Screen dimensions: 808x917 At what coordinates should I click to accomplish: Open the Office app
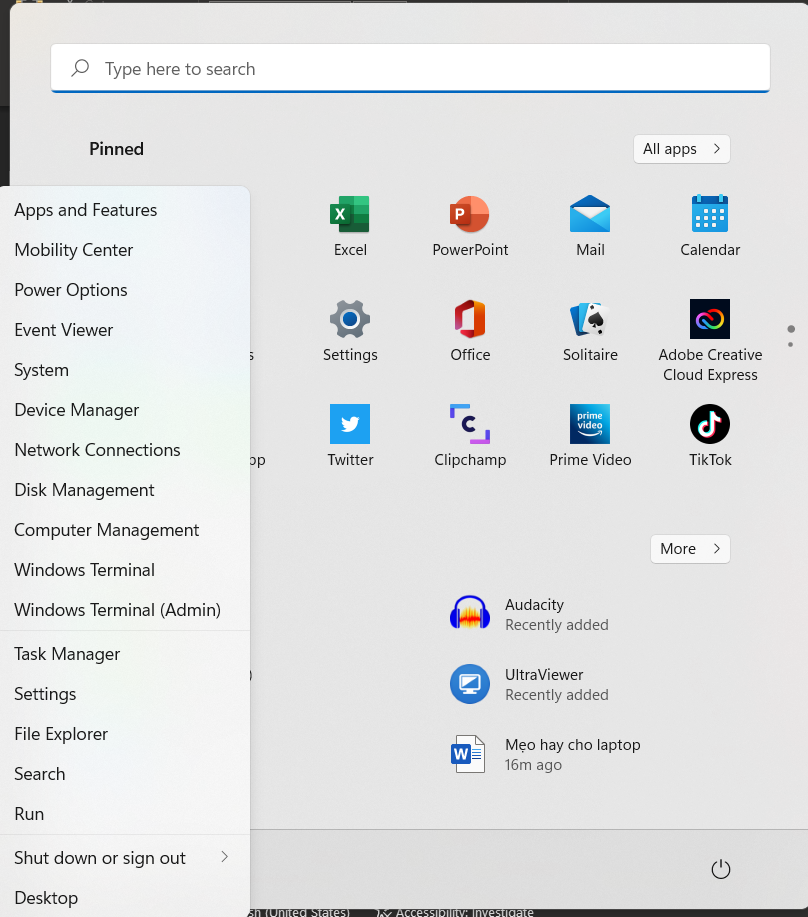[x=470, y=330]
